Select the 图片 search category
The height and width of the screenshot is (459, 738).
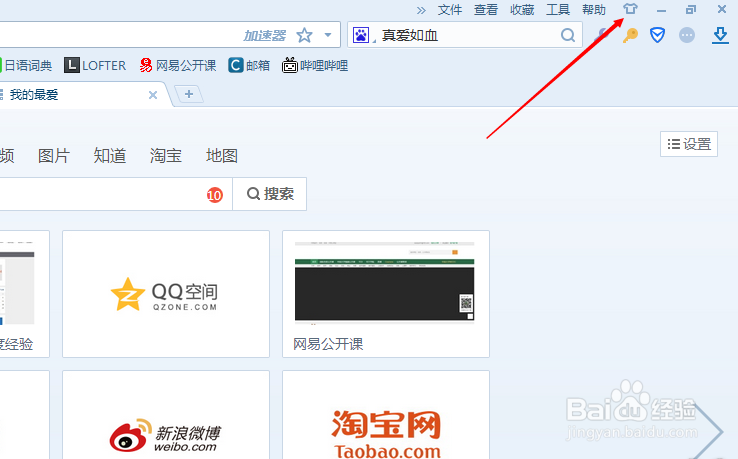click(54, 156)
